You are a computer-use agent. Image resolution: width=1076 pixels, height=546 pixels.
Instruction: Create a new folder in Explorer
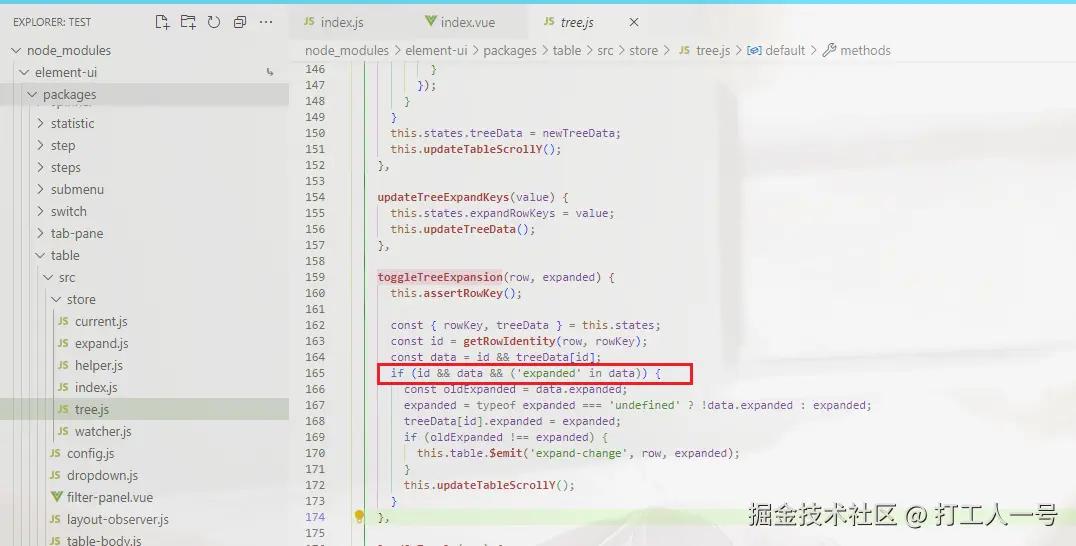(188, 22)
